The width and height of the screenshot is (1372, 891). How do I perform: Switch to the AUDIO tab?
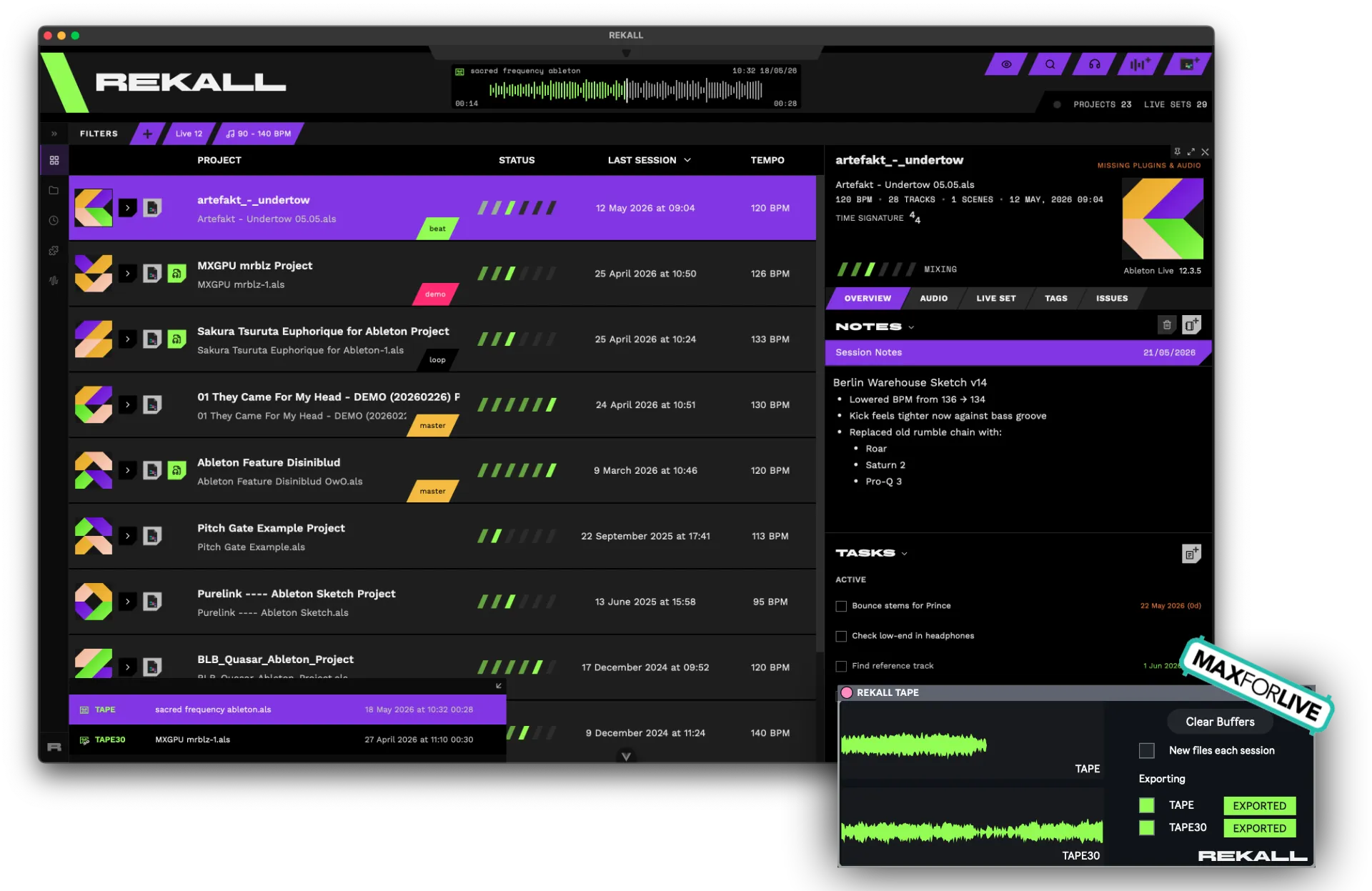pyautogui.click(x=933, y=299)
